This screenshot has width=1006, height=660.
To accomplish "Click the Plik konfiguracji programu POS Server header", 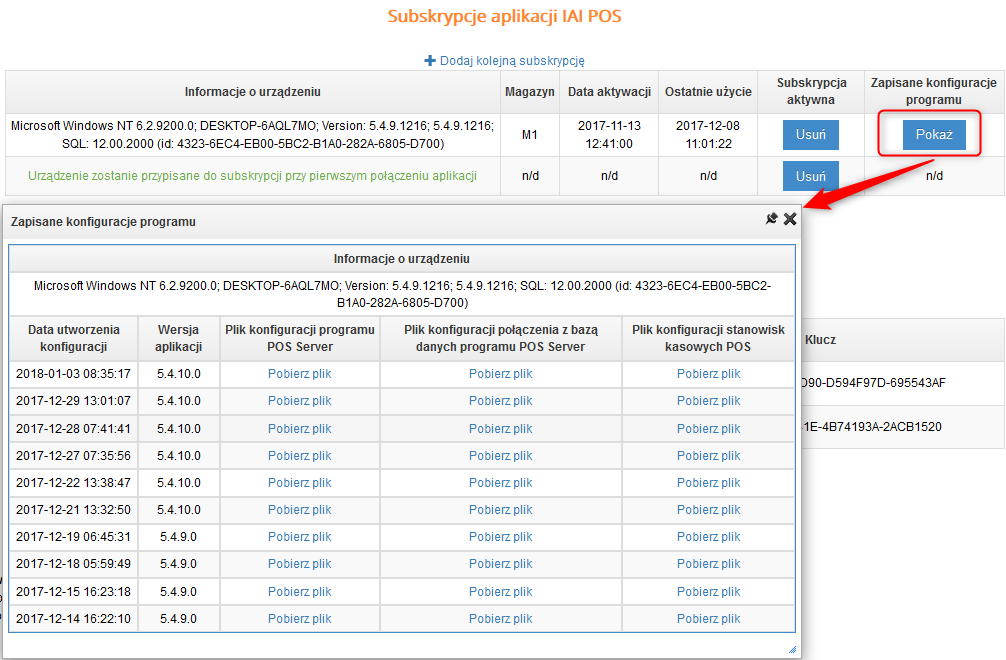I will click(300, 338).
